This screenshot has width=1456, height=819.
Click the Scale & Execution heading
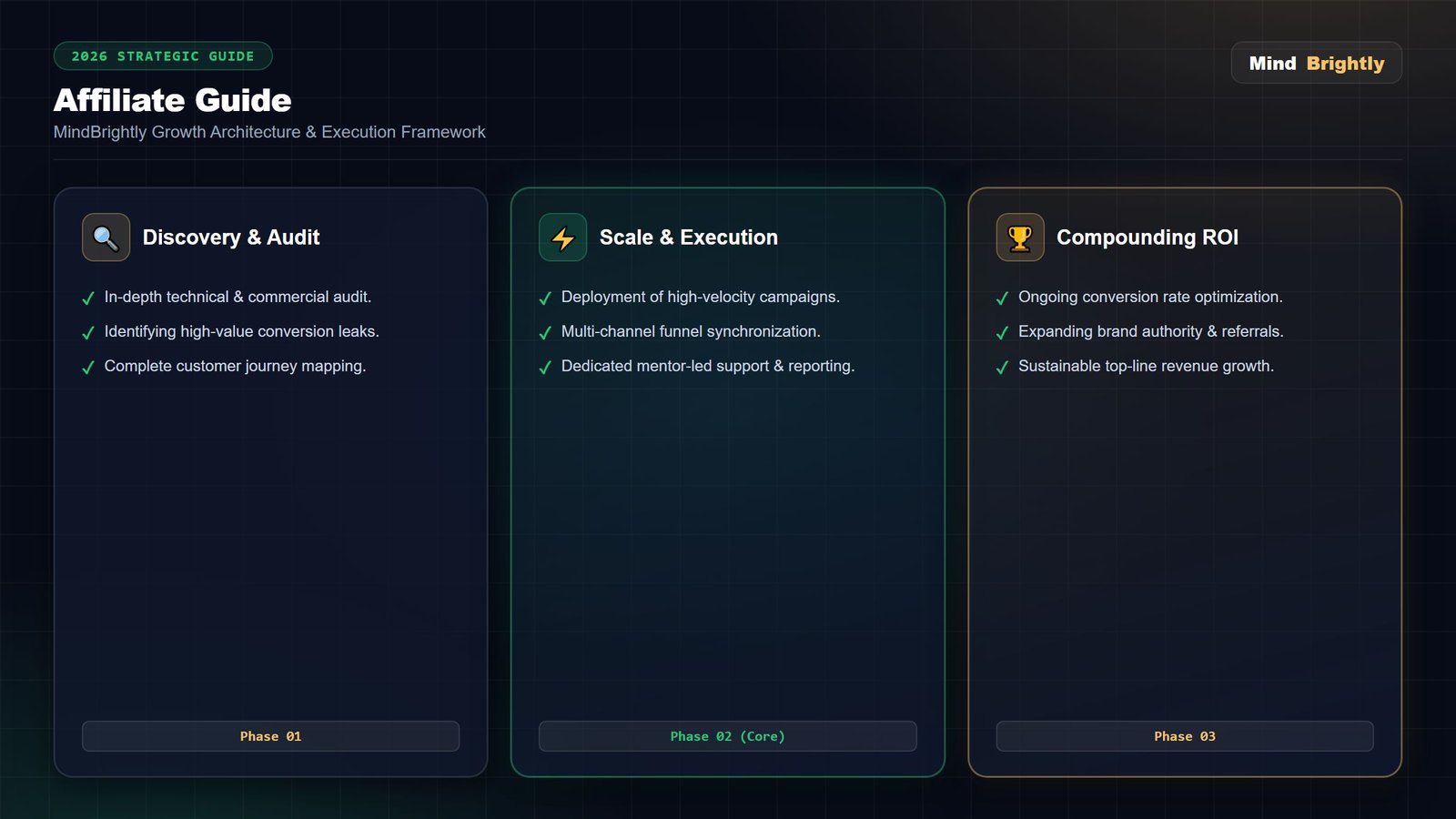tap(689, 238)
